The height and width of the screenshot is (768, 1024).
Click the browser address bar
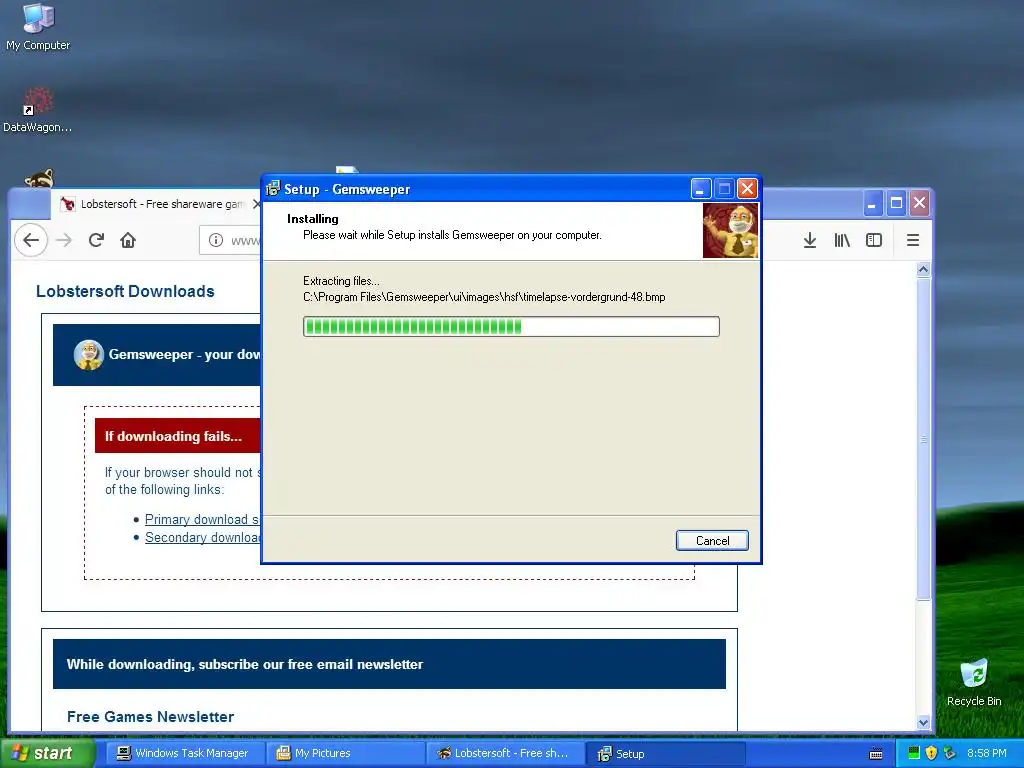point(231,240)
